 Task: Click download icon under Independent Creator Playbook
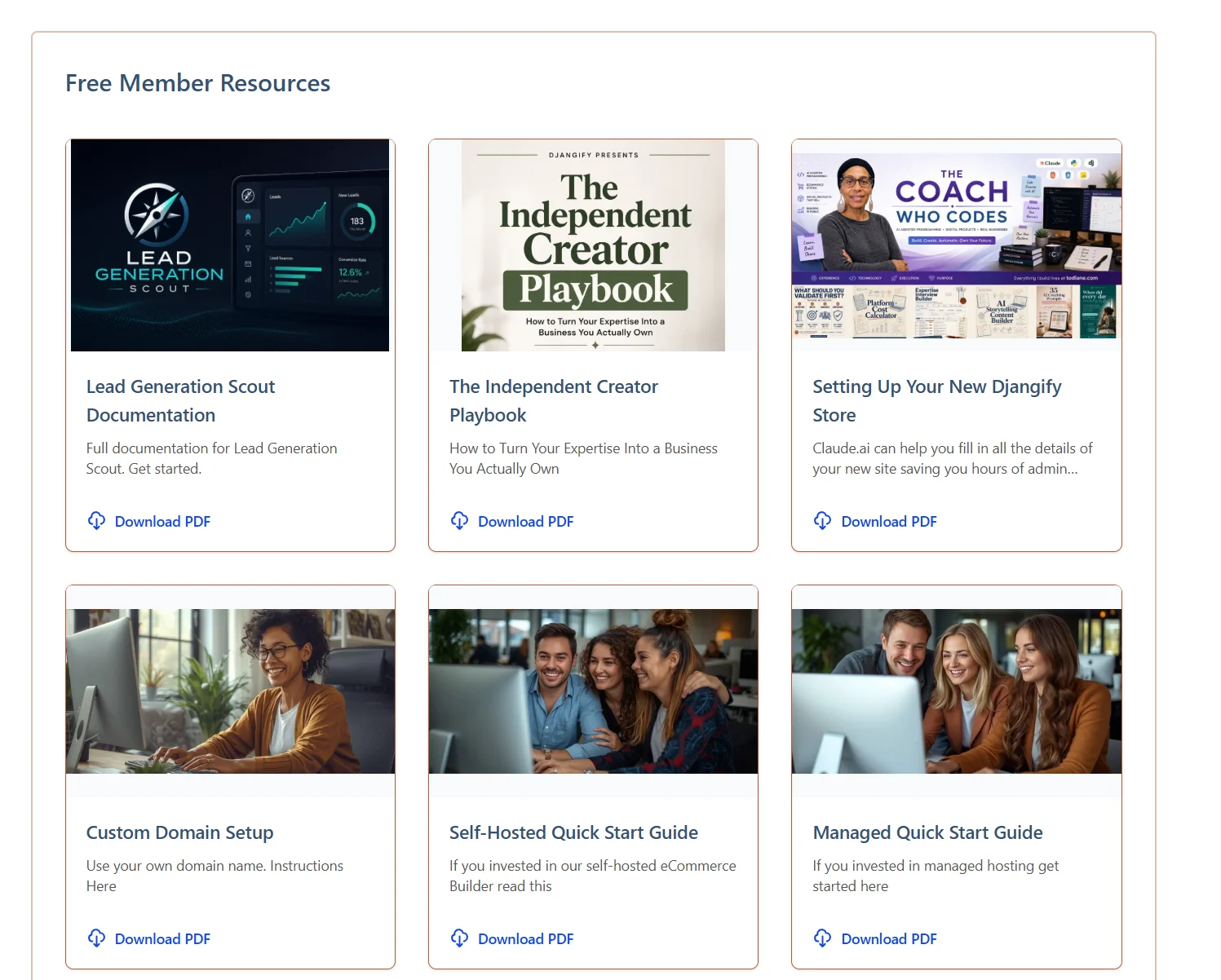459,521
